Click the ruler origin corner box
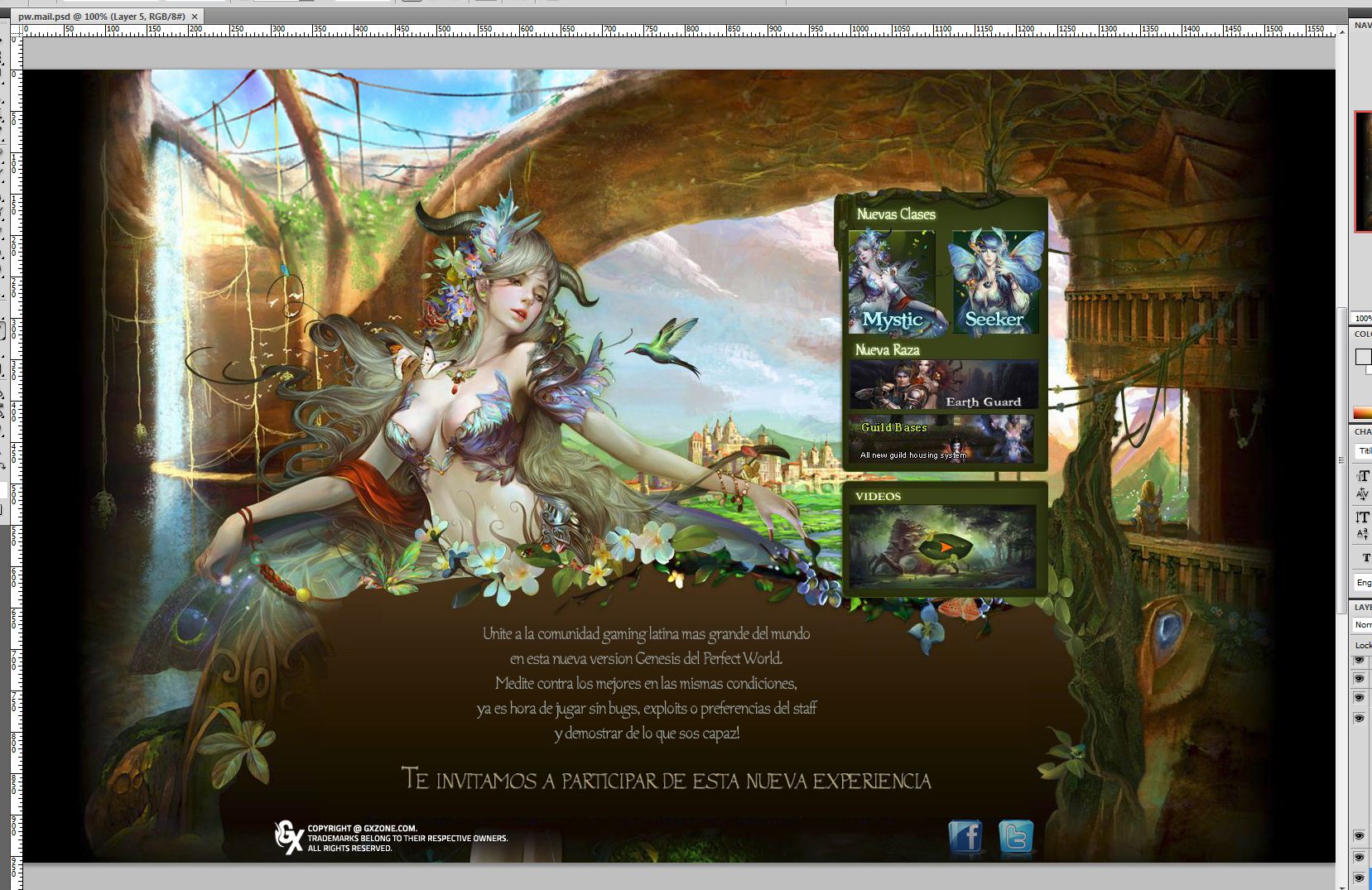 click(x=17, y=30)
